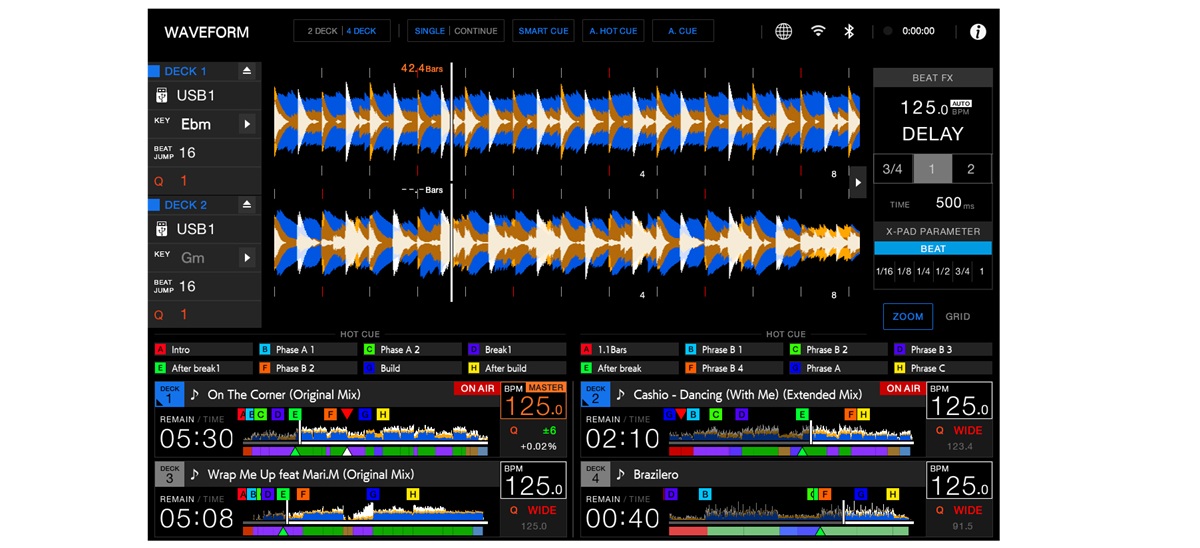This screenshot has width=1200, height=548.
Task: Expand the side panel arrow beside the waveform
Action: (857, 183)
